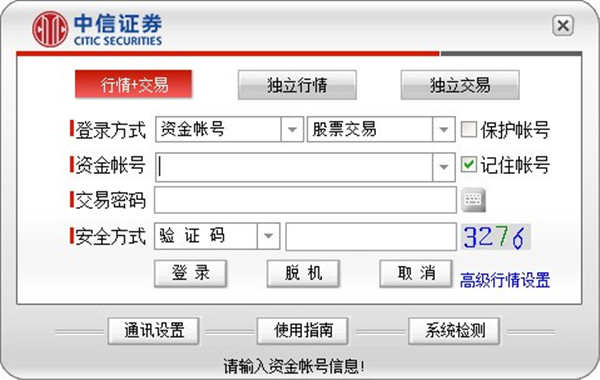Select the 行情+交易 mode tab

[x=134, y=85]
